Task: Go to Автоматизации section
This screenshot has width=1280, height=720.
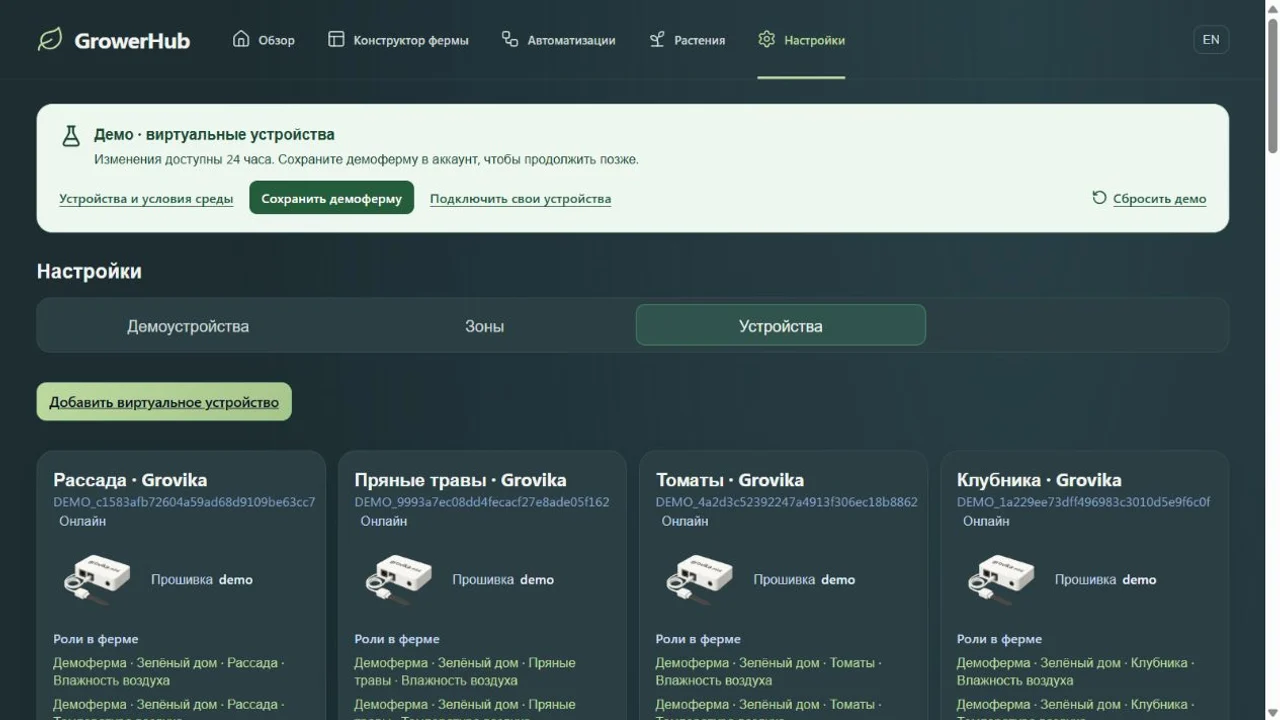Action: (x=558, y=40)
